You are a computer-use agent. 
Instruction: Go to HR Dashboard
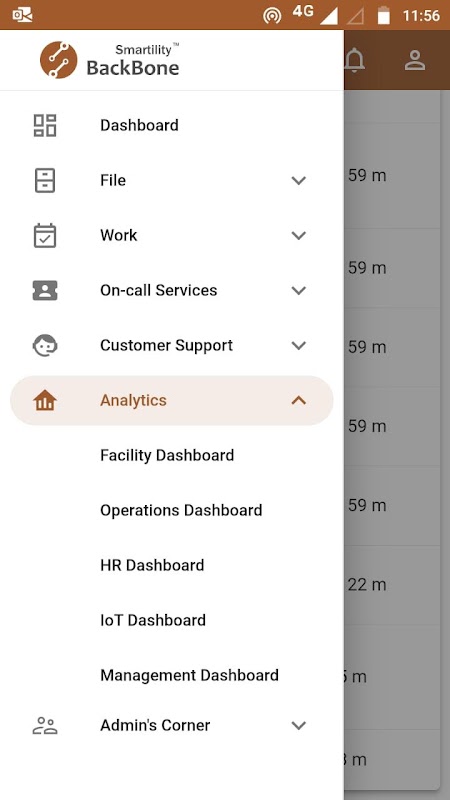coord(152,565)
